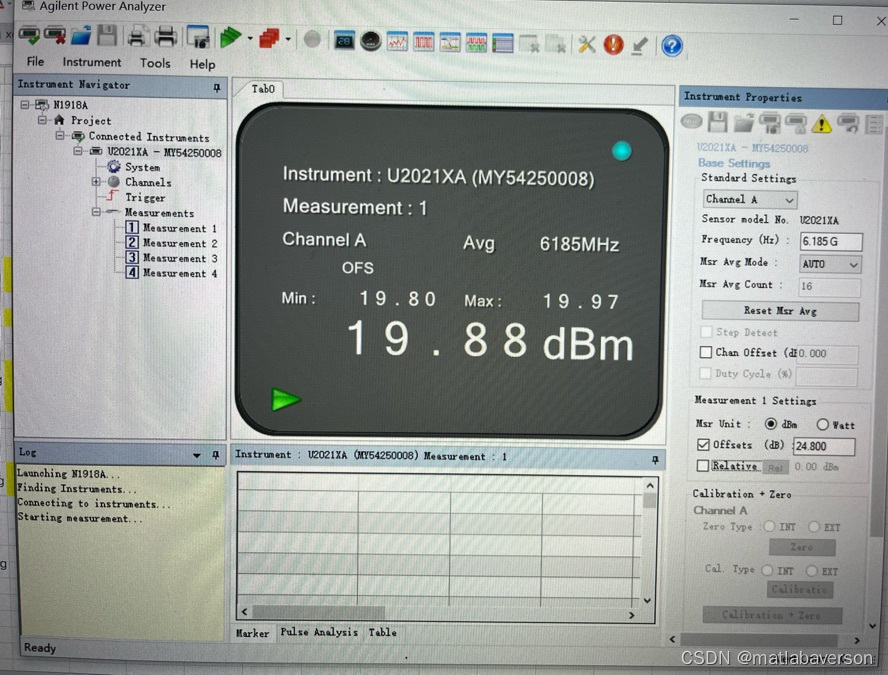The height and width of the screenshot is (675, 888).
Task: Enable the Chan Offset checkbox
Action: click(706, 352)
